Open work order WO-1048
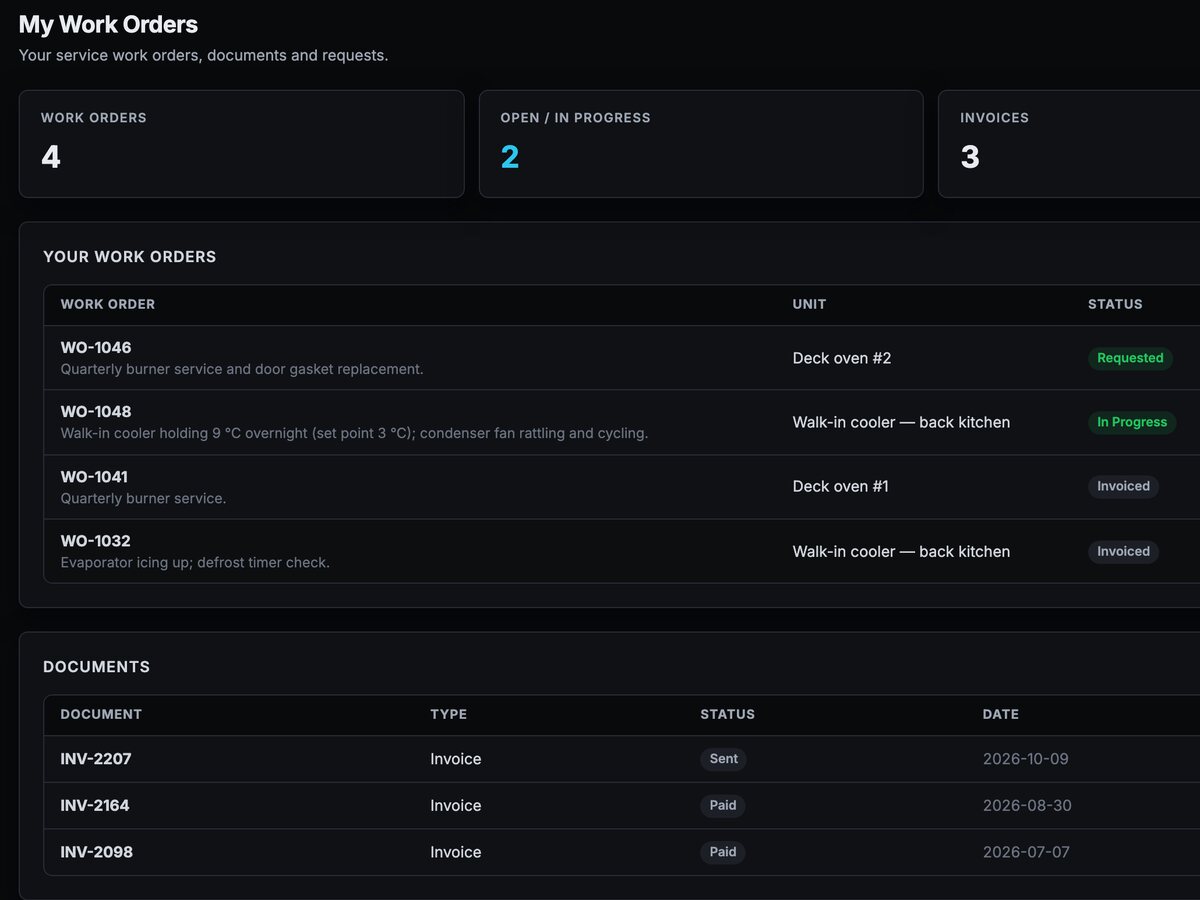 click(96, 412)
